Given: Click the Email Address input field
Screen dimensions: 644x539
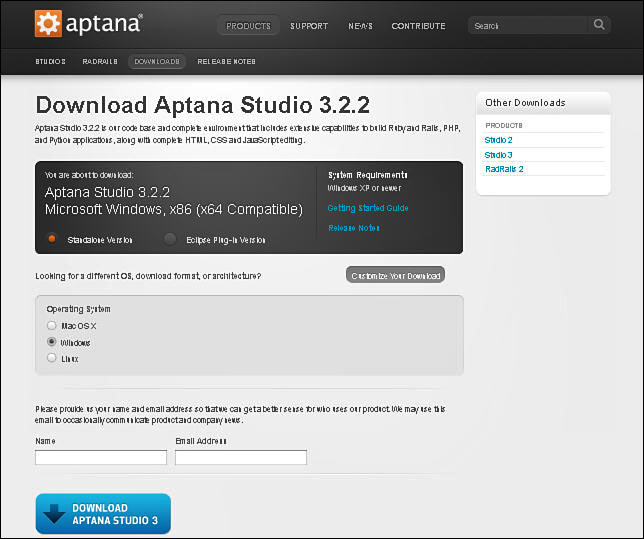Looking at the screenshot, I should coord(241,457).
